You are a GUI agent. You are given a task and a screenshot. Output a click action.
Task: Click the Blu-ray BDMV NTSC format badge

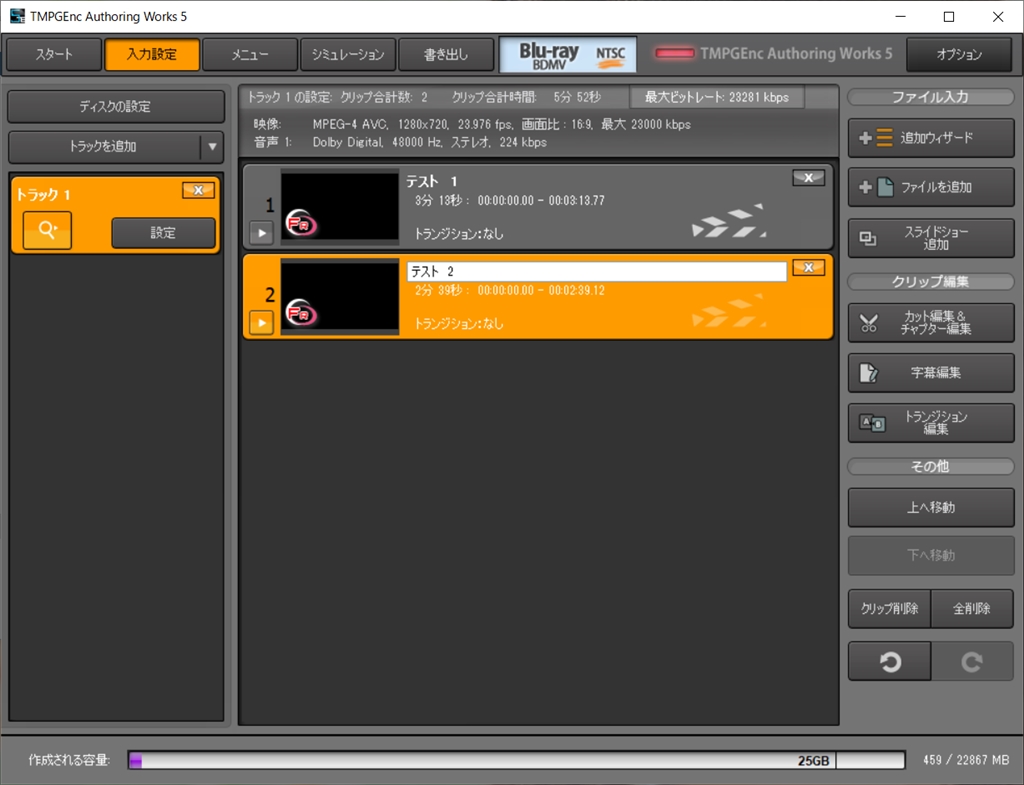568,55
